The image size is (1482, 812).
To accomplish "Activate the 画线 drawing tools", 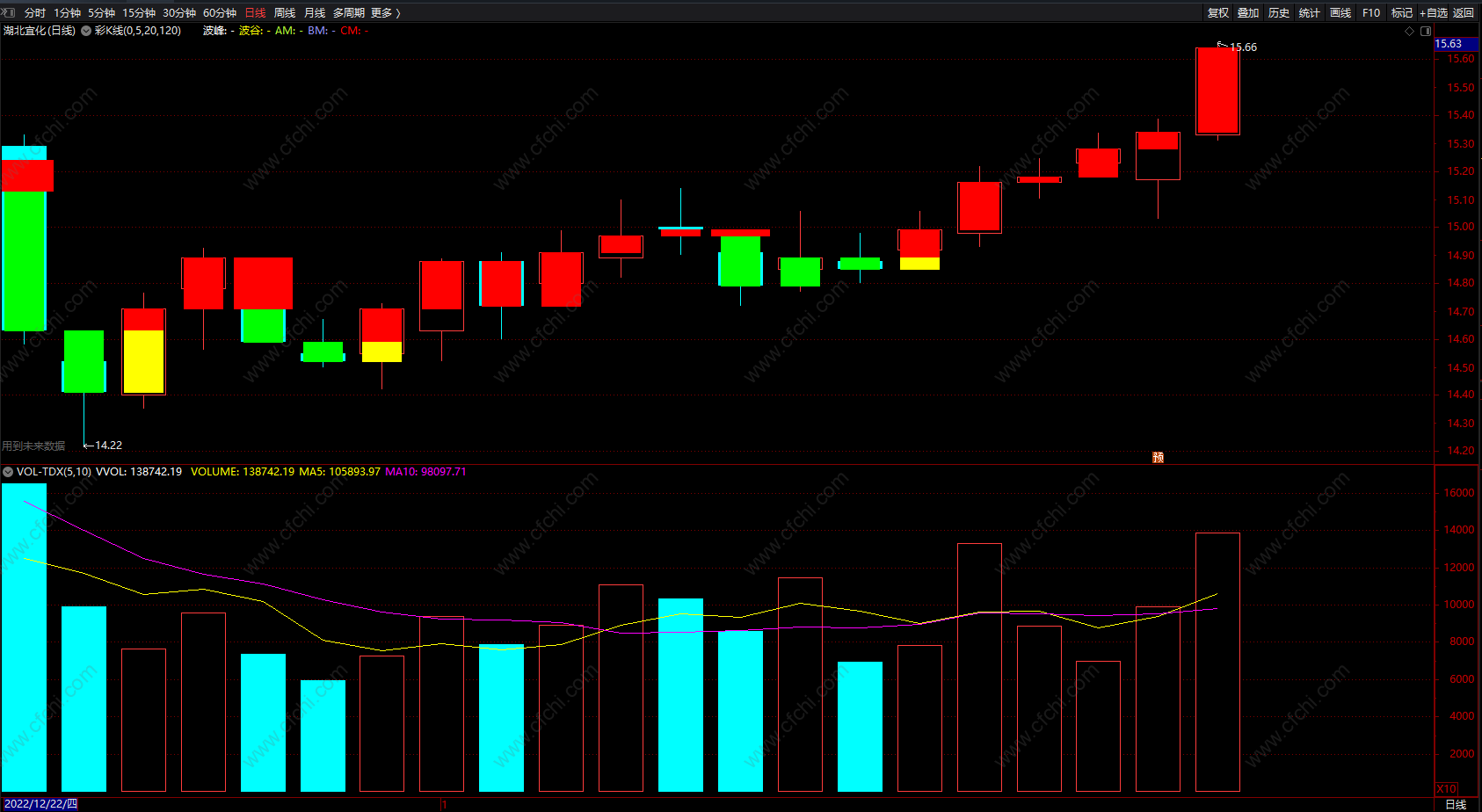I will (1340, 12).
